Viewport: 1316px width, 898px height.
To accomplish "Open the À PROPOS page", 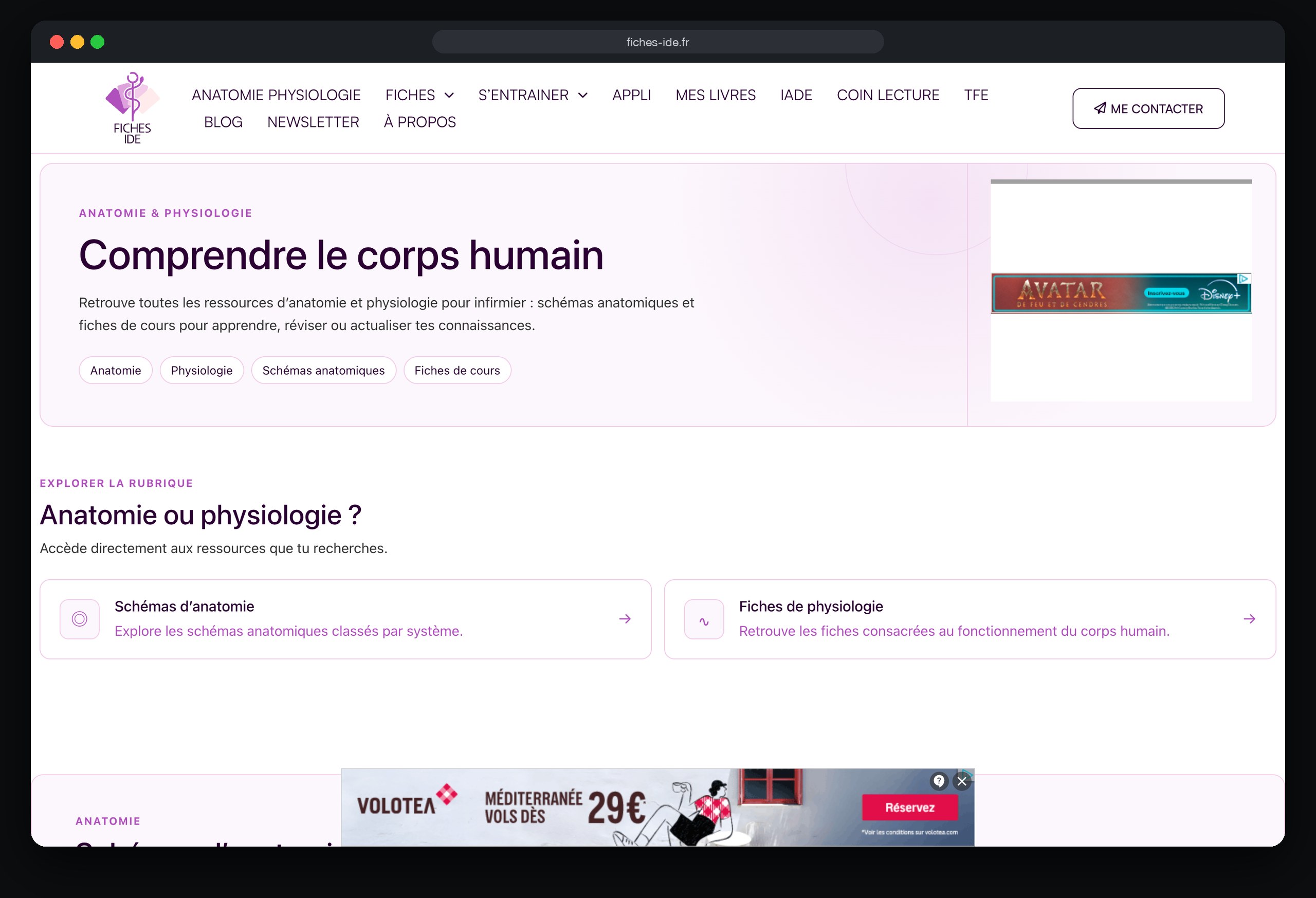I will point(419,122).
